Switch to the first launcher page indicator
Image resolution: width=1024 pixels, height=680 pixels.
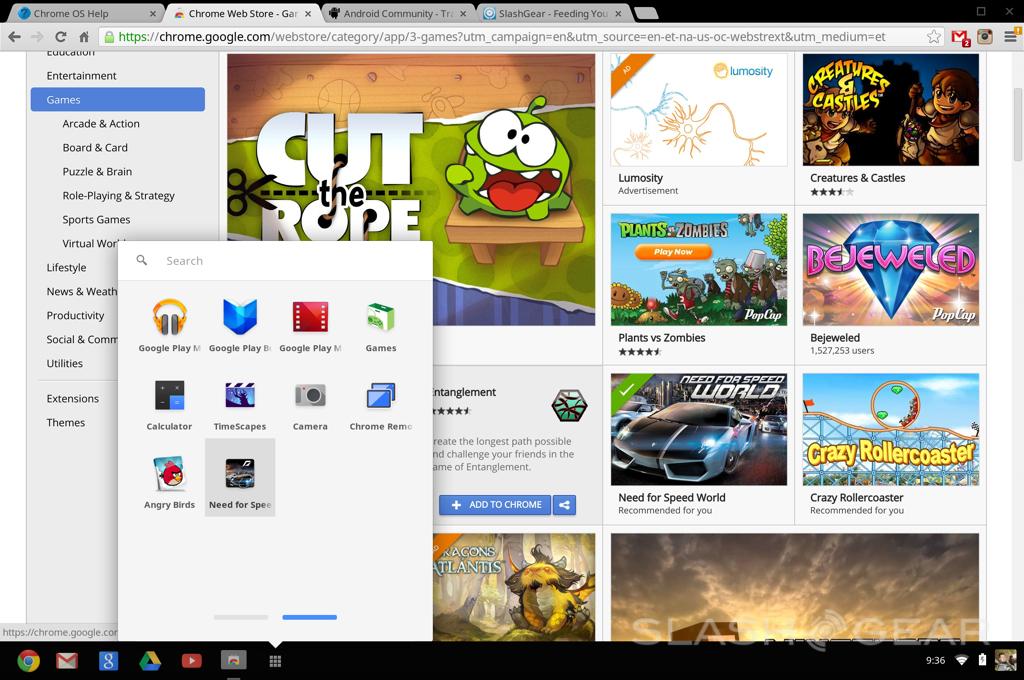coord(241,617)
